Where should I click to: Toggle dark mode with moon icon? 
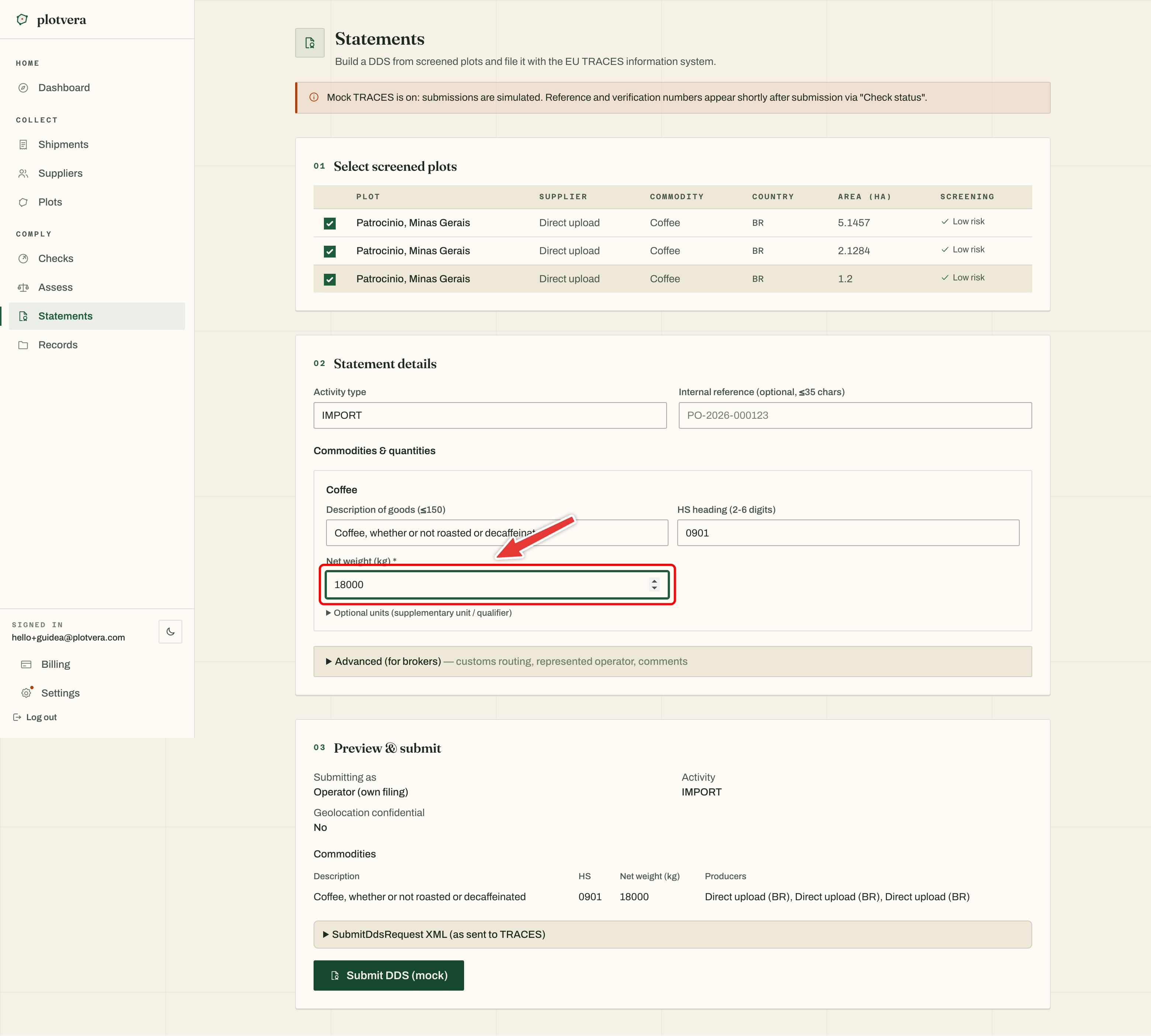click(170, 631)
